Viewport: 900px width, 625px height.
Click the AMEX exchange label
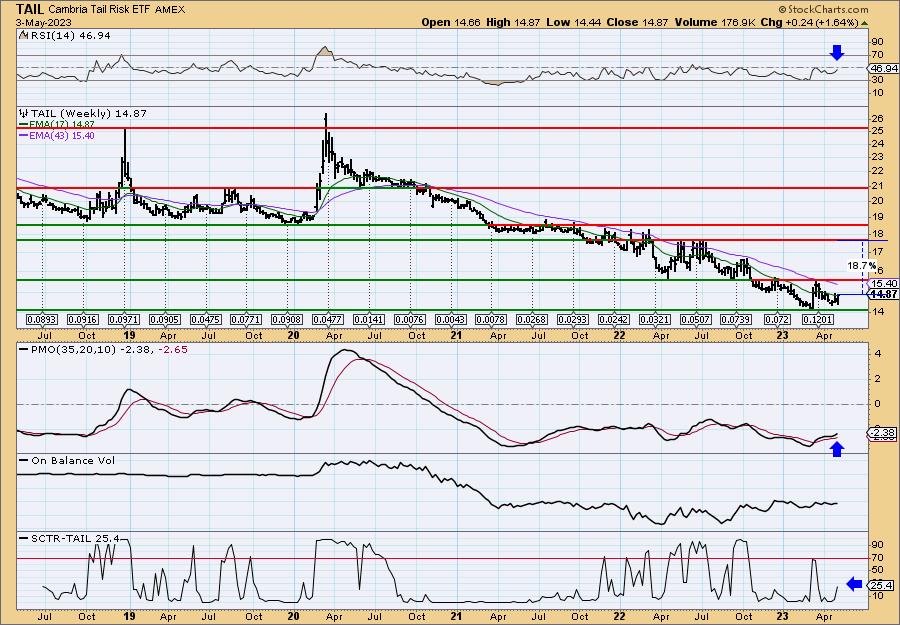click(x=169, y=9)
